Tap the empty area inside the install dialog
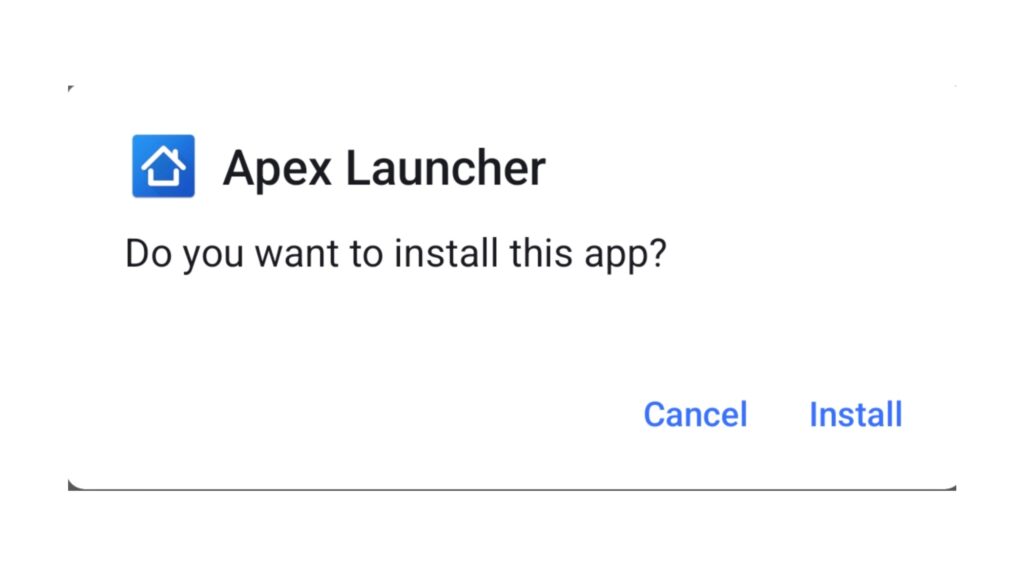1024x576 pixels. click(x=392, y=340)
